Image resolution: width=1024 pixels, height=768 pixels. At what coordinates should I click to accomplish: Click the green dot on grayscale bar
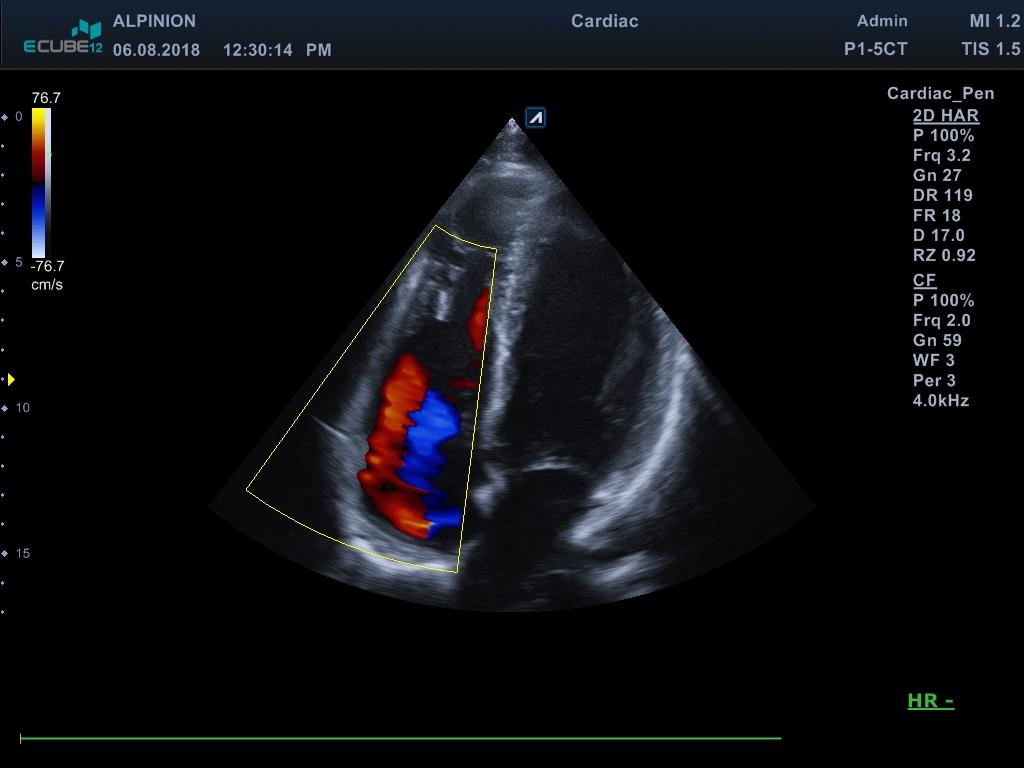click(50, 155)
